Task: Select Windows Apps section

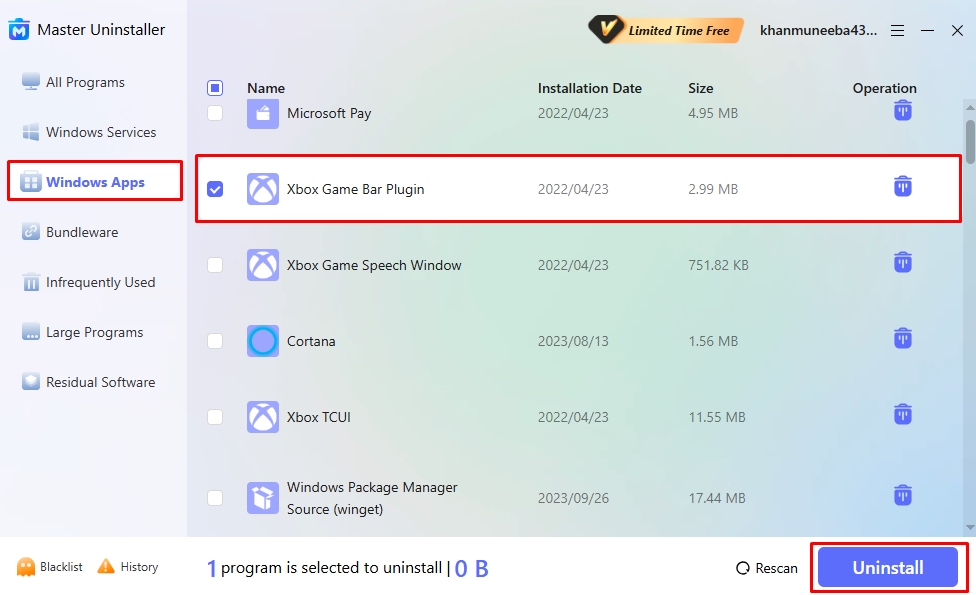Action: click(x=95, y=182)
